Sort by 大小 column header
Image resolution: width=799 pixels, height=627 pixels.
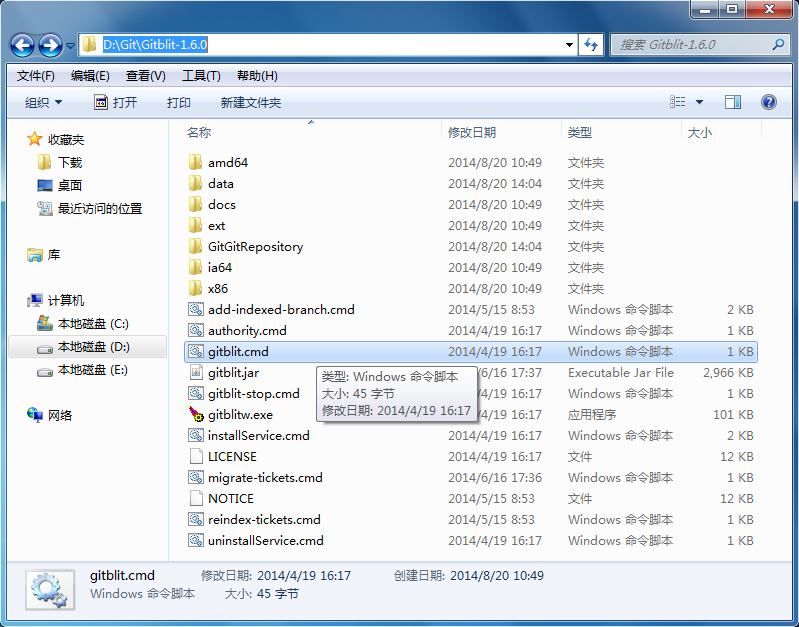click(700, 133)
